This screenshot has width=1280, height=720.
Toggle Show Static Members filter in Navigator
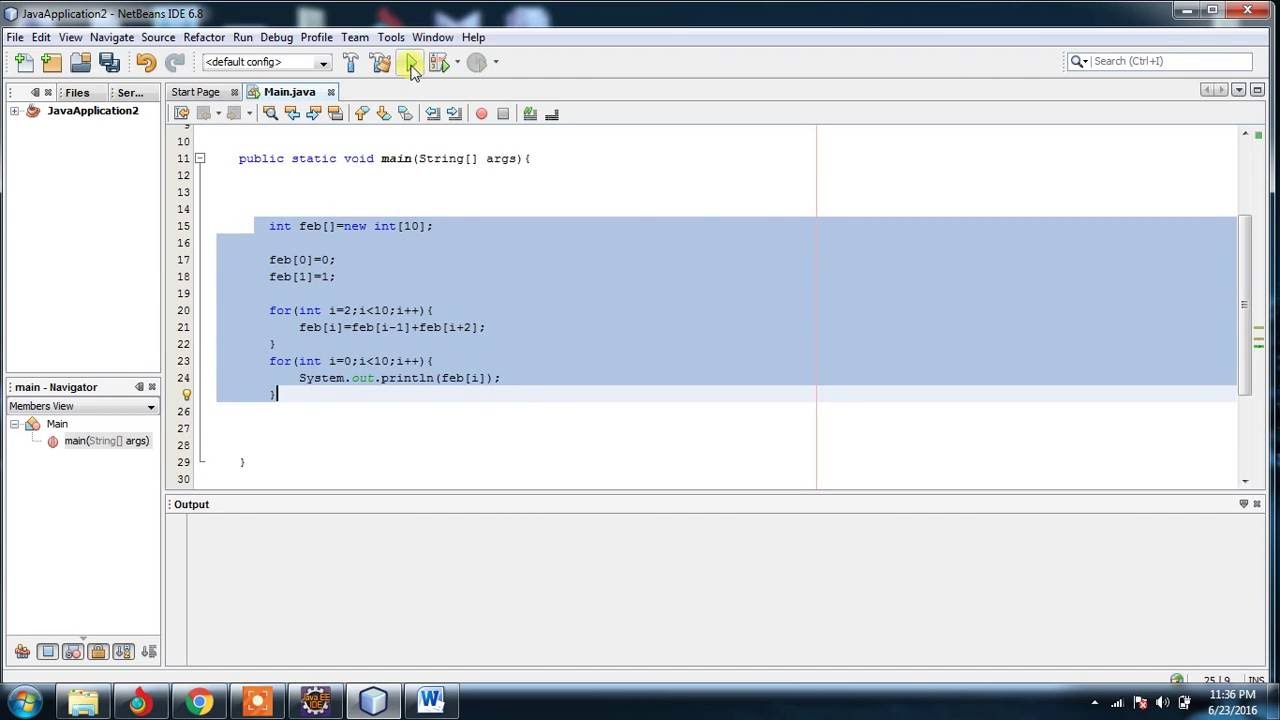pos(73,652)
